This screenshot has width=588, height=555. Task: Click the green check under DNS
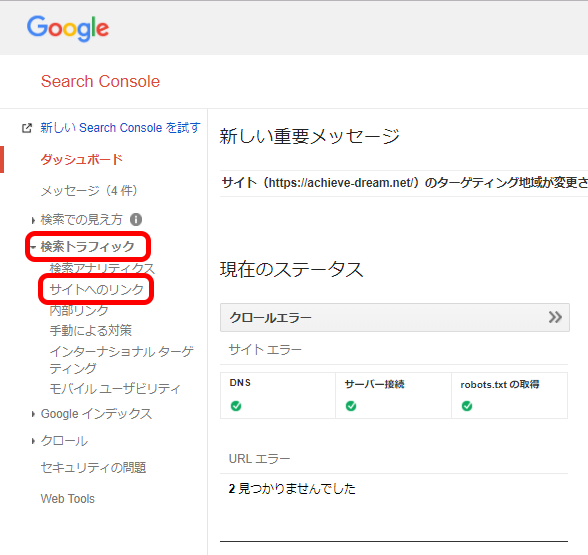coord(236,406)
